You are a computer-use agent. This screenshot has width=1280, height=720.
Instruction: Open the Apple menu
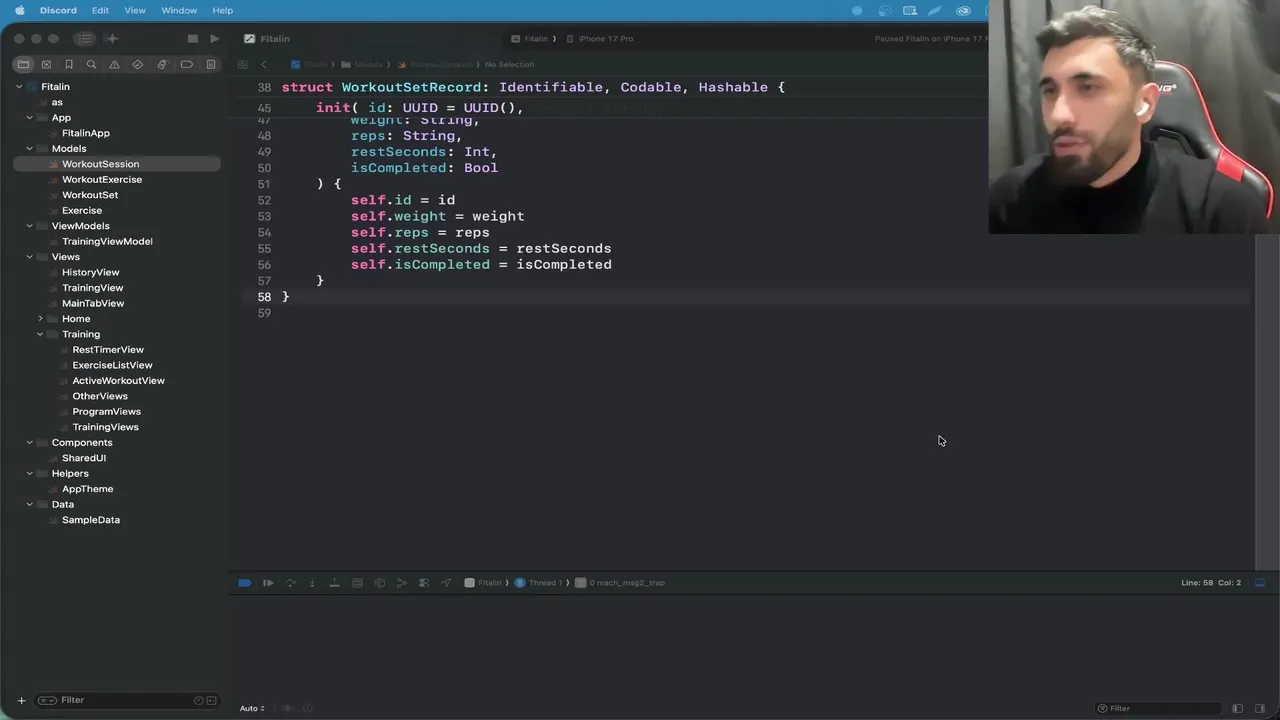point(19,10)
